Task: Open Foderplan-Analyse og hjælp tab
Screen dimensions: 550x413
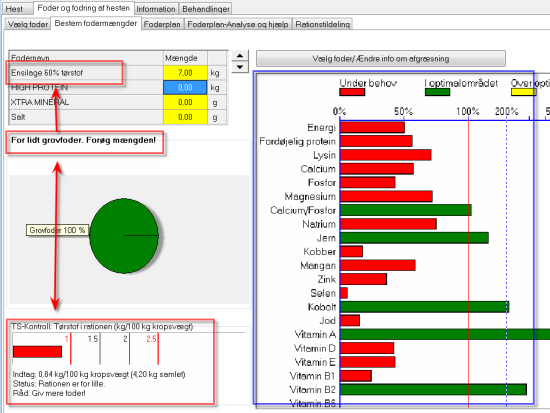Action: (238, 24)
